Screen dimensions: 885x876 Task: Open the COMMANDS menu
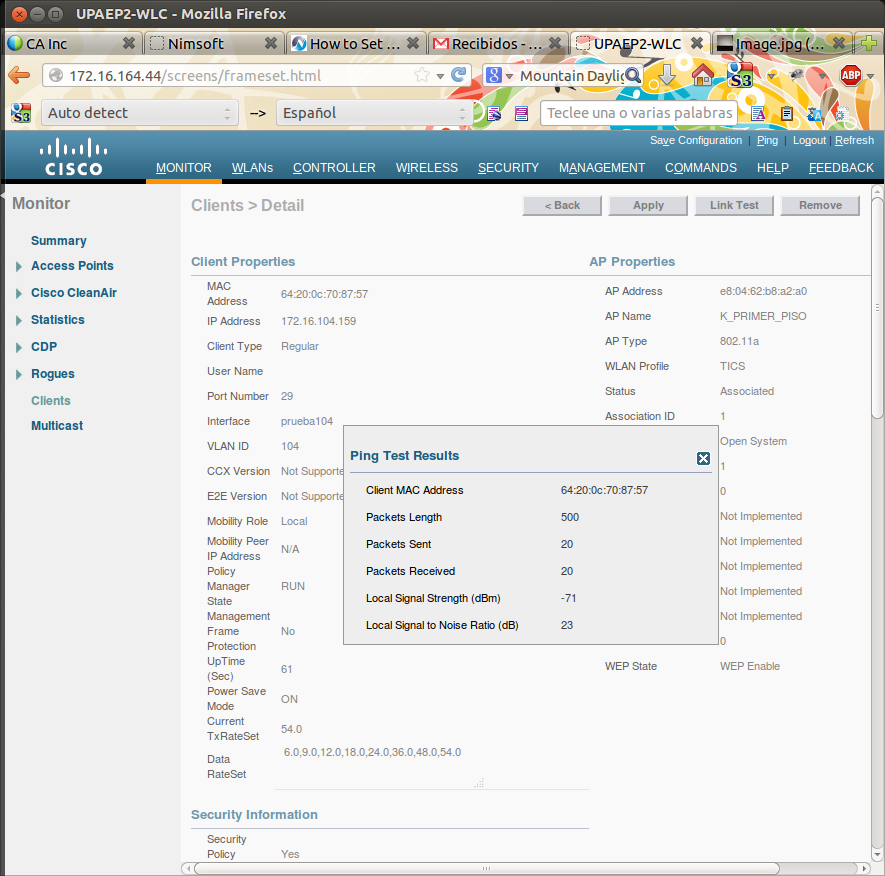pos(700,168)
